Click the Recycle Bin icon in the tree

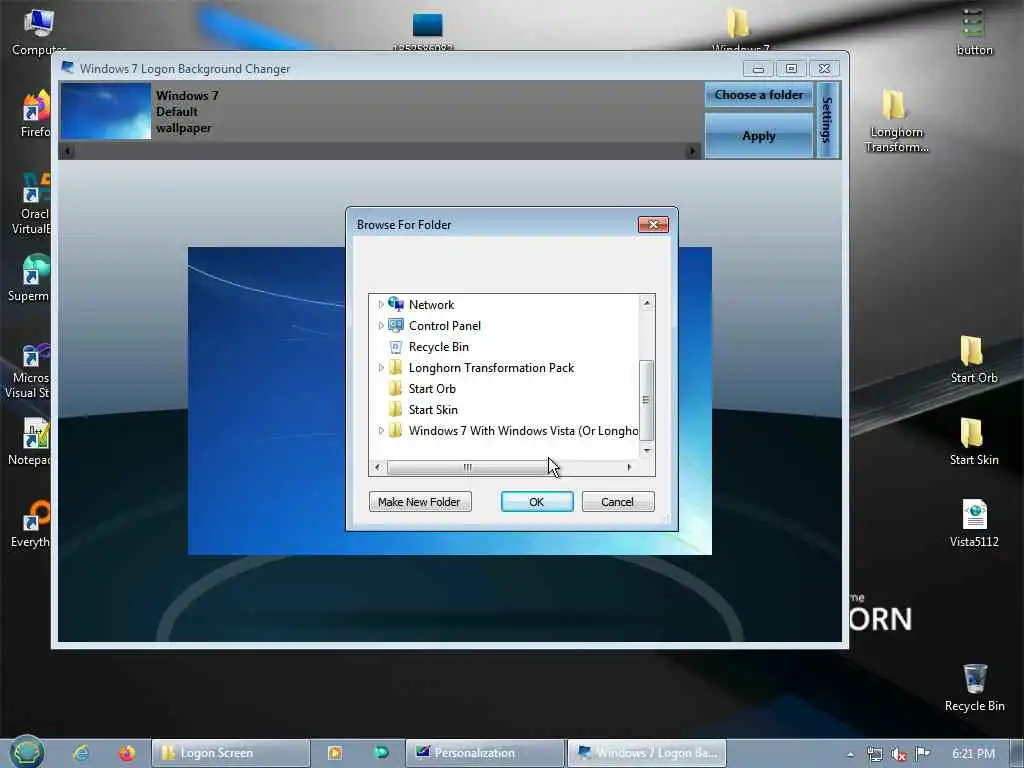[x=396, y=347]
